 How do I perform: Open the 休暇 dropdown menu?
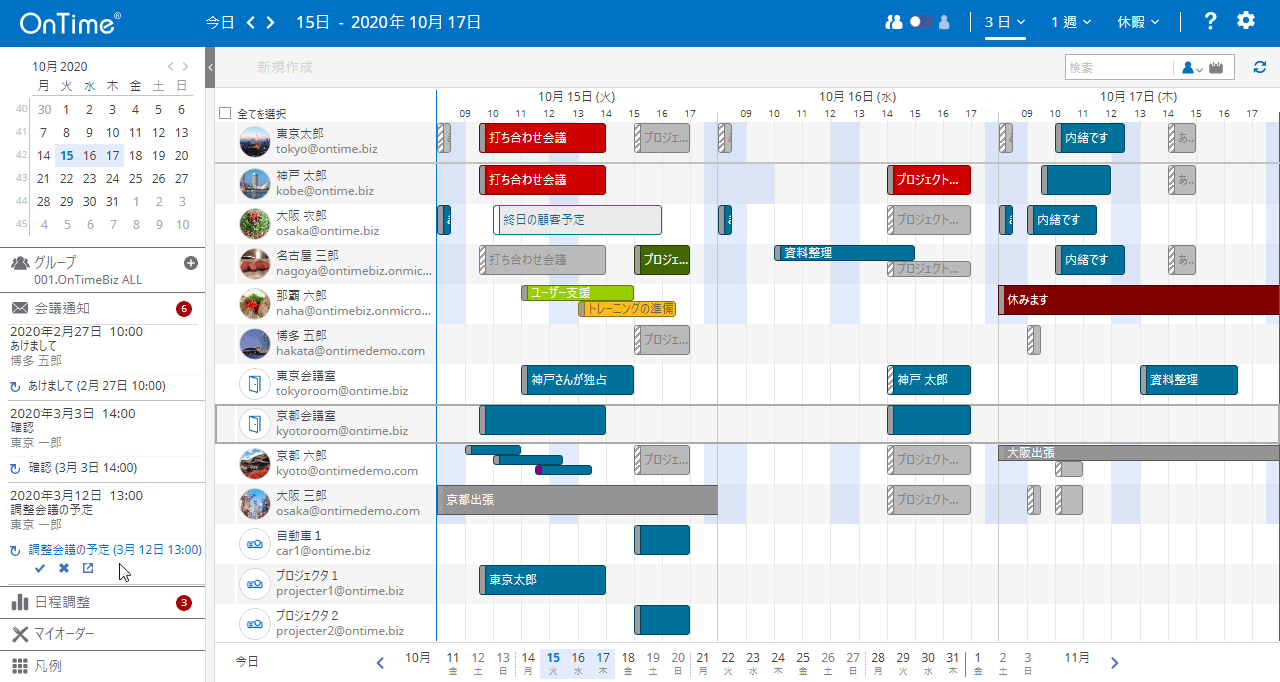coord(1138,21)
